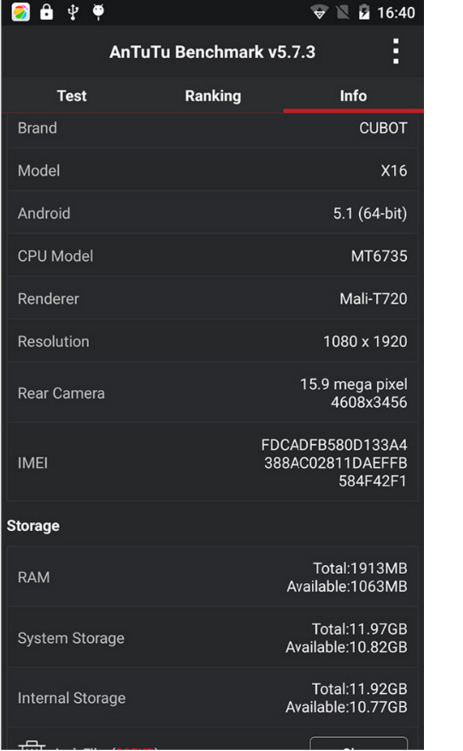Switch to the Ranking tab
The image size is (463, 751).
click(213, 96)
